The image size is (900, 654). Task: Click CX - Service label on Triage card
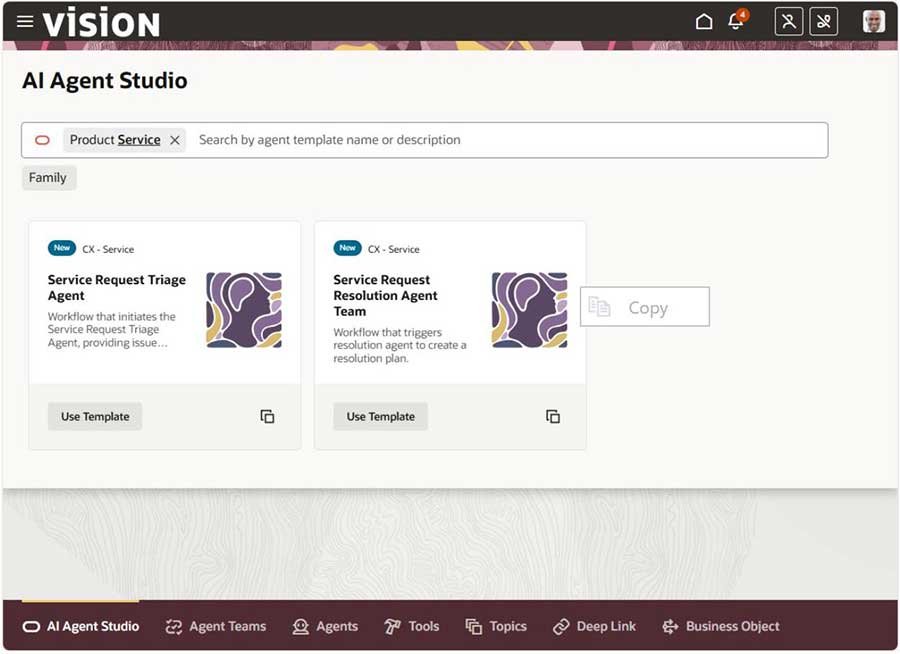coord(108,249)
